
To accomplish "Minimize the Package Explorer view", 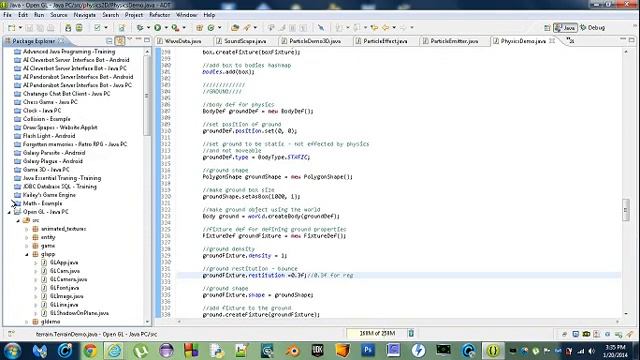I will point(138,40).
